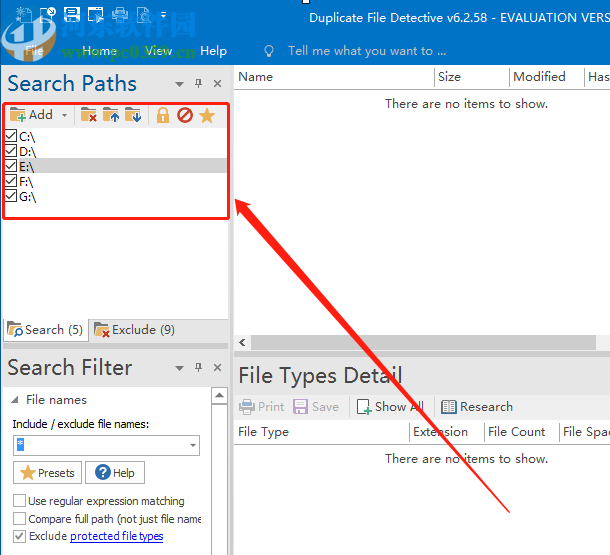Open Search Filter panel options dropdown arrow
The width and height of the screenshot is (610, 555).
point(179,368)
